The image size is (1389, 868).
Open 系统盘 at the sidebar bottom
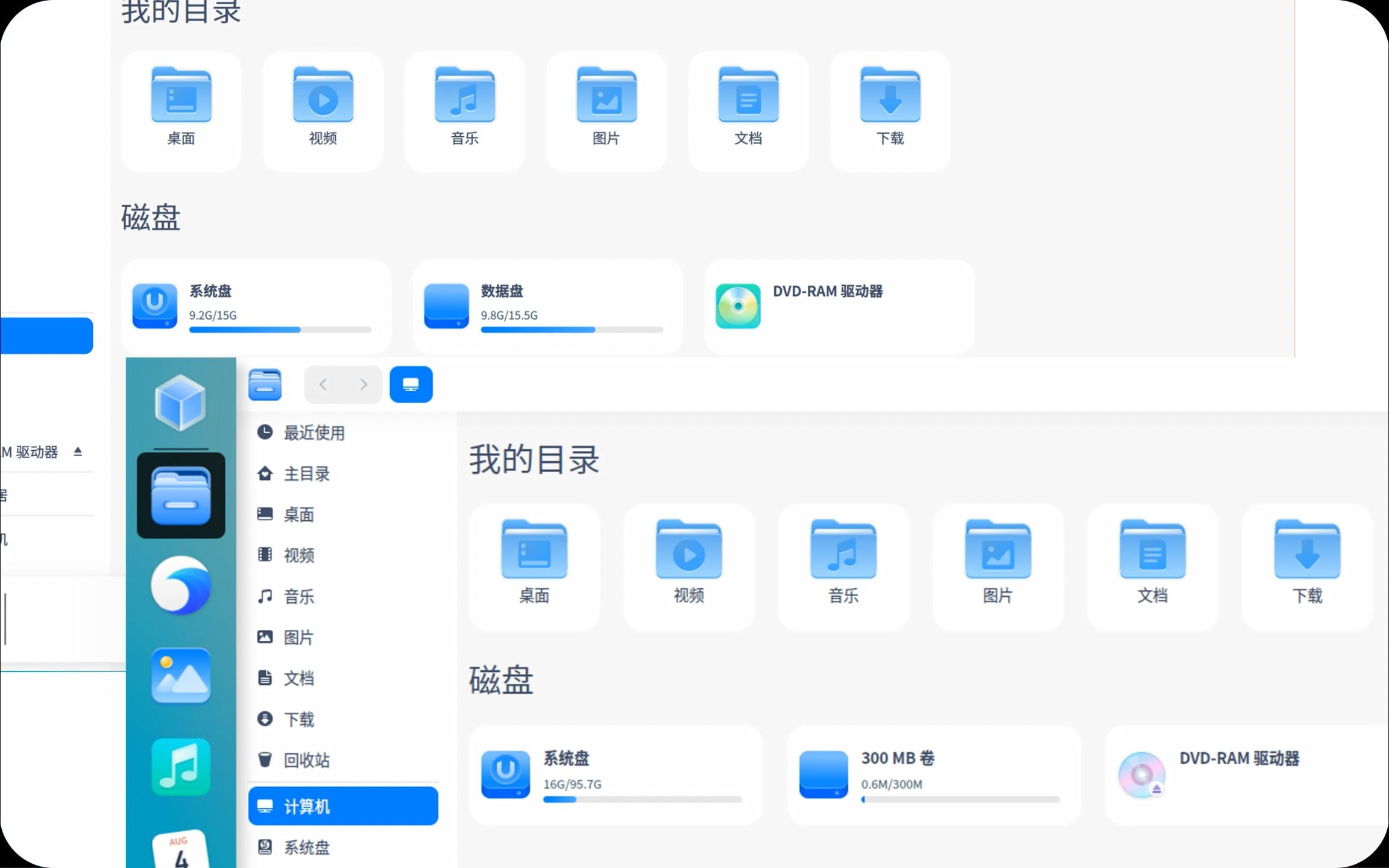(x=306, y=847)
